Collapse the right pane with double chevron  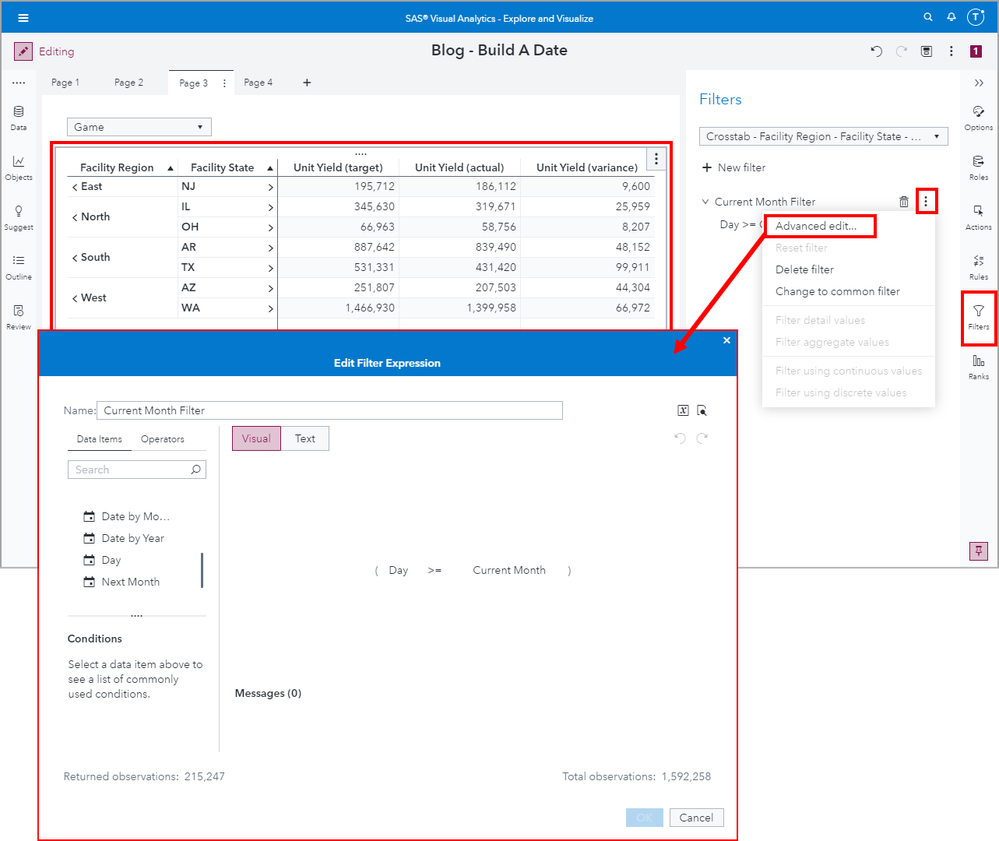[x=979, y=83]
